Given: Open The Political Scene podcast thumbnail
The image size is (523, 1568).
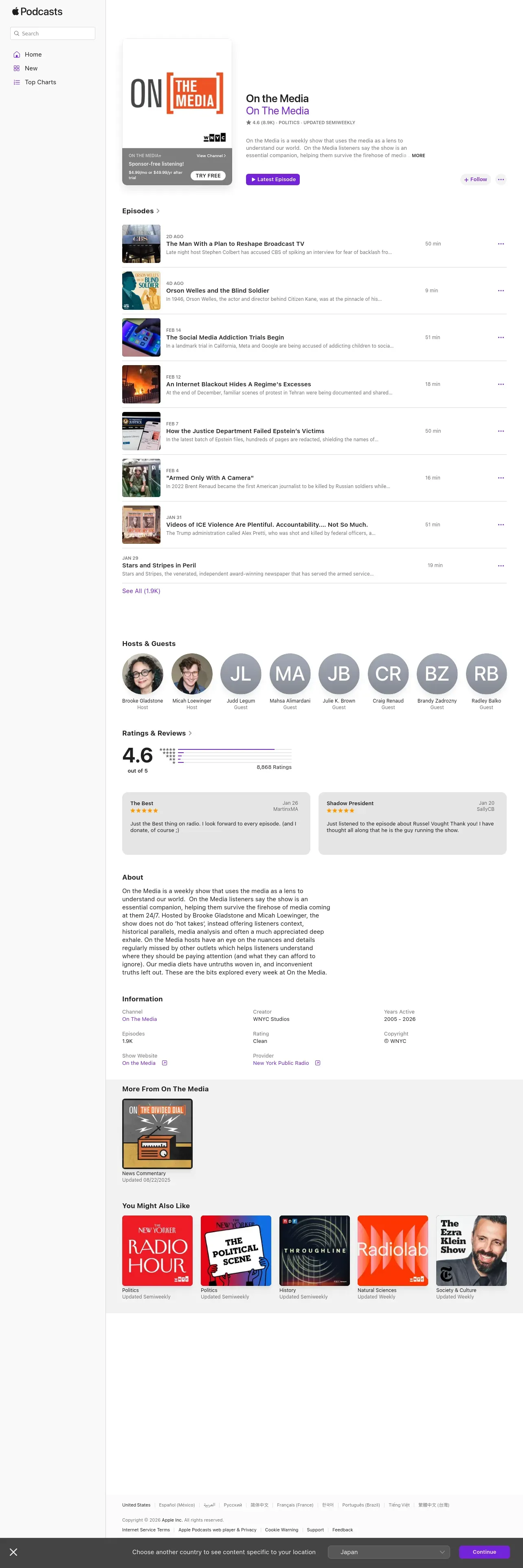Looking at the screenshot, I should coord(235,1251).
